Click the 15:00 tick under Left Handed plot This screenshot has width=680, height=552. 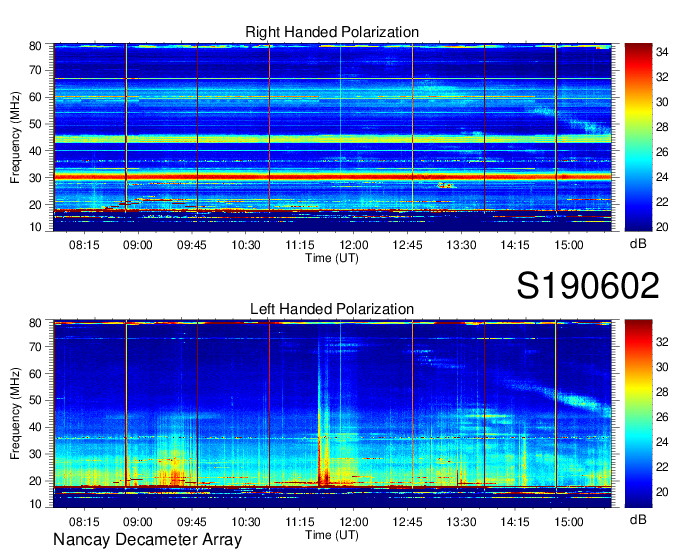(x=569, y=522)
